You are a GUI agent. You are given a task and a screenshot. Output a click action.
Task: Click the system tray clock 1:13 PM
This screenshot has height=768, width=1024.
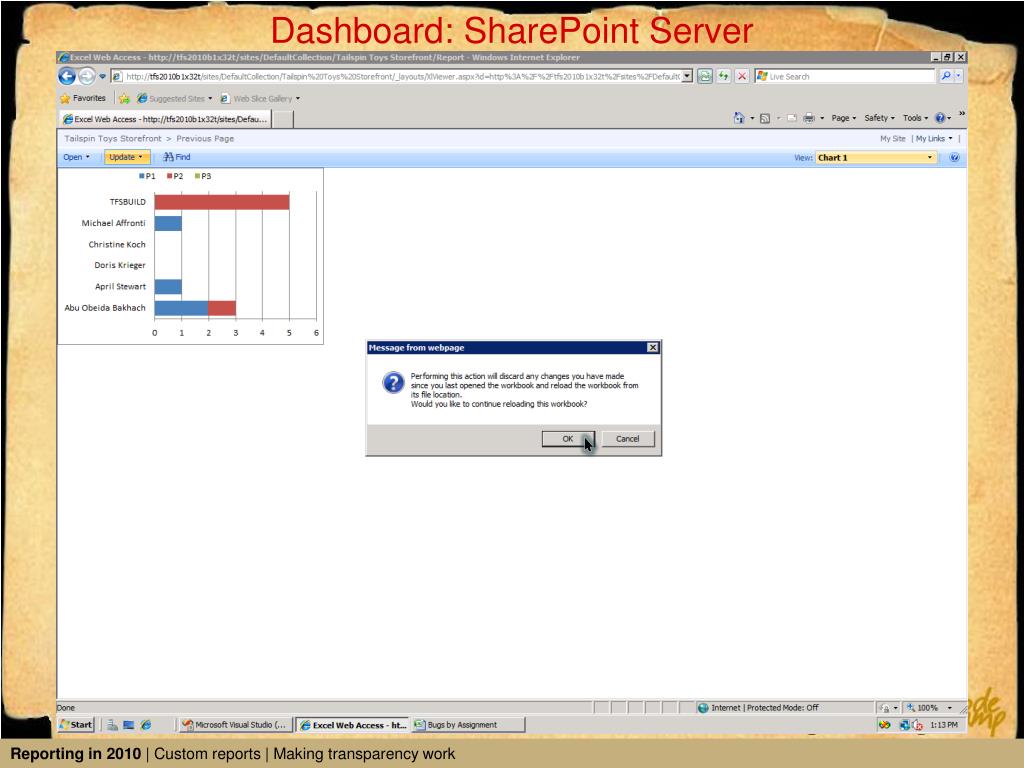point(944,725)
